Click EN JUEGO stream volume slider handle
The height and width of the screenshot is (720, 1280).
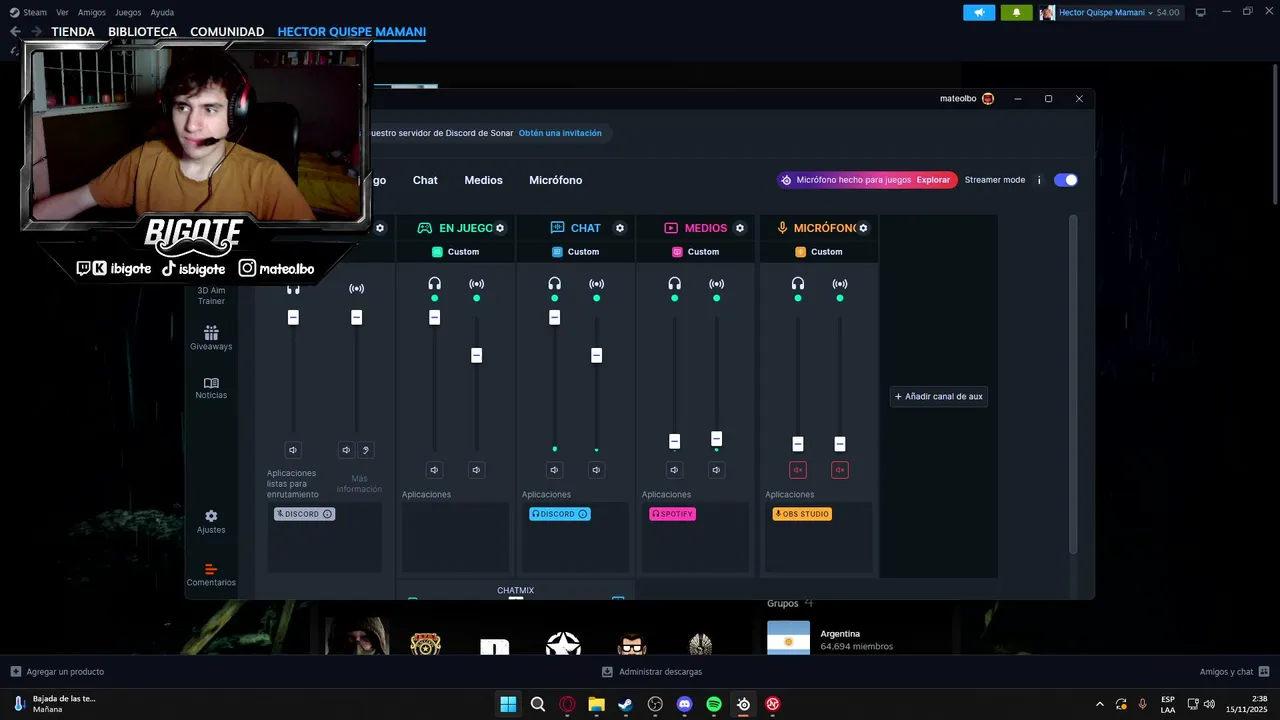pyautogui.click(x=476, y=355)
